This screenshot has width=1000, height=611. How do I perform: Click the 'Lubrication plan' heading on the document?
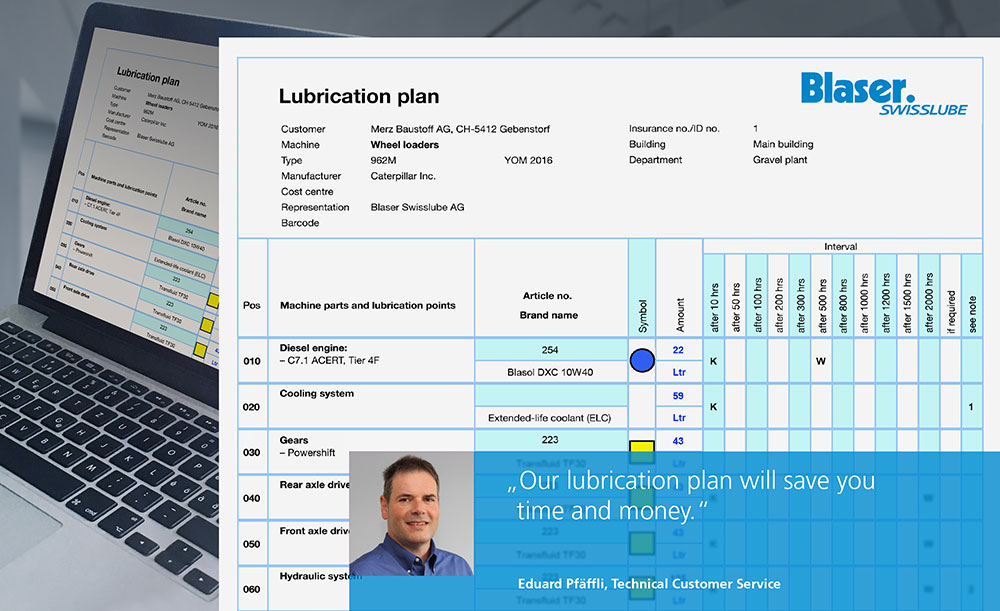tap(359, 96)
